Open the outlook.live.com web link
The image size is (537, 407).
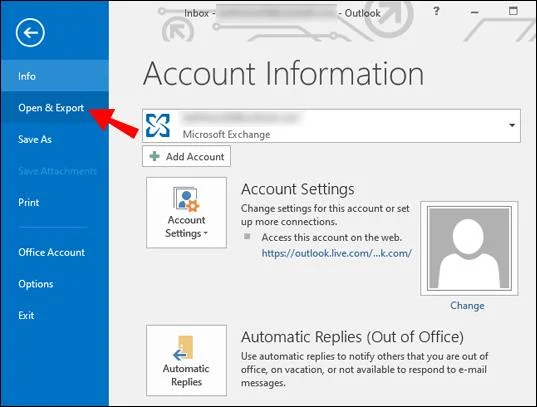(336, 253)
